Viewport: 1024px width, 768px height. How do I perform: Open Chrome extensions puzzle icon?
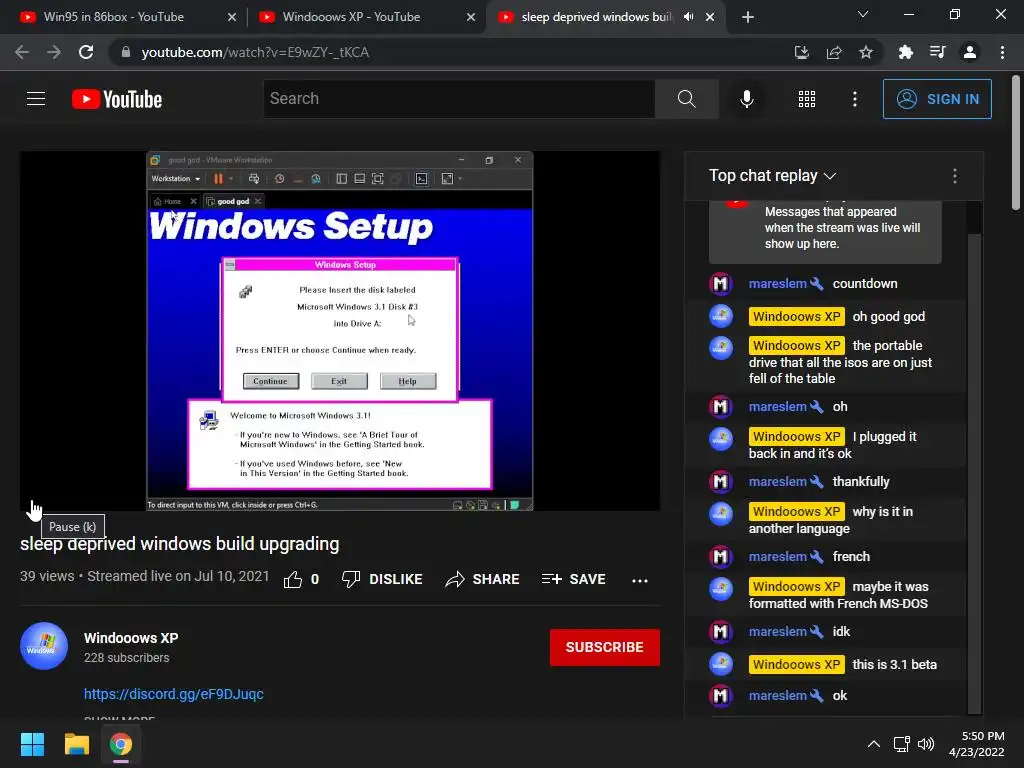905,52
